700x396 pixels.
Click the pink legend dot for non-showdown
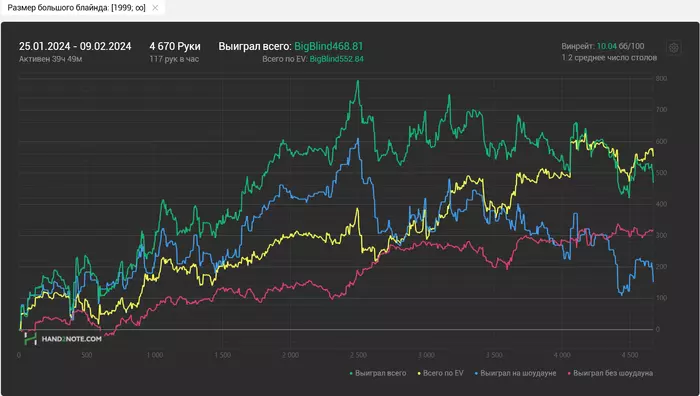(x=569, y=373)
